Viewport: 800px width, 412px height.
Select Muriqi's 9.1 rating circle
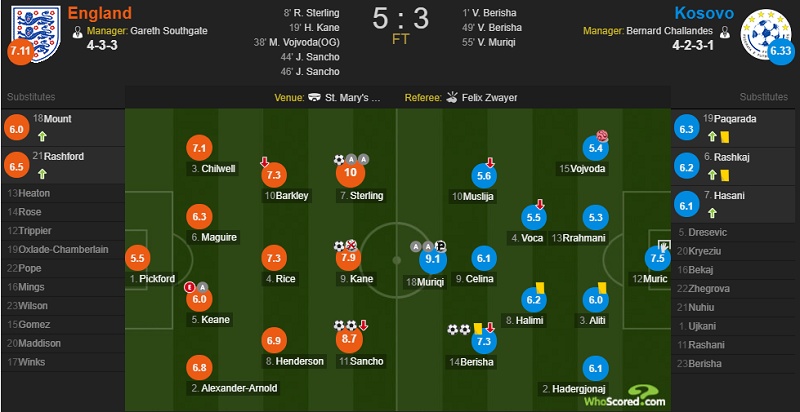tap(433, 260)
